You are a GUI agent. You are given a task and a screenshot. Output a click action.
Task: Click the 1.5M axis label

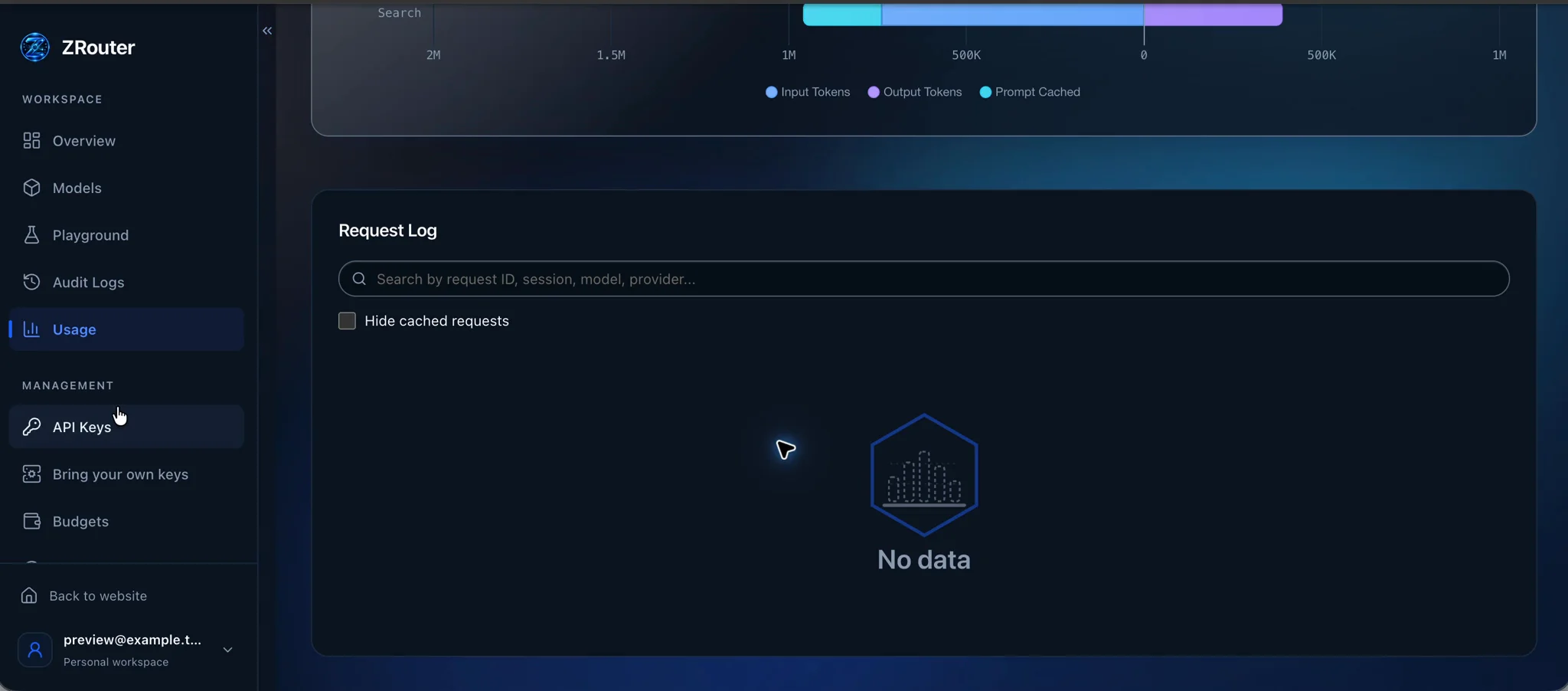click(611, 55)
